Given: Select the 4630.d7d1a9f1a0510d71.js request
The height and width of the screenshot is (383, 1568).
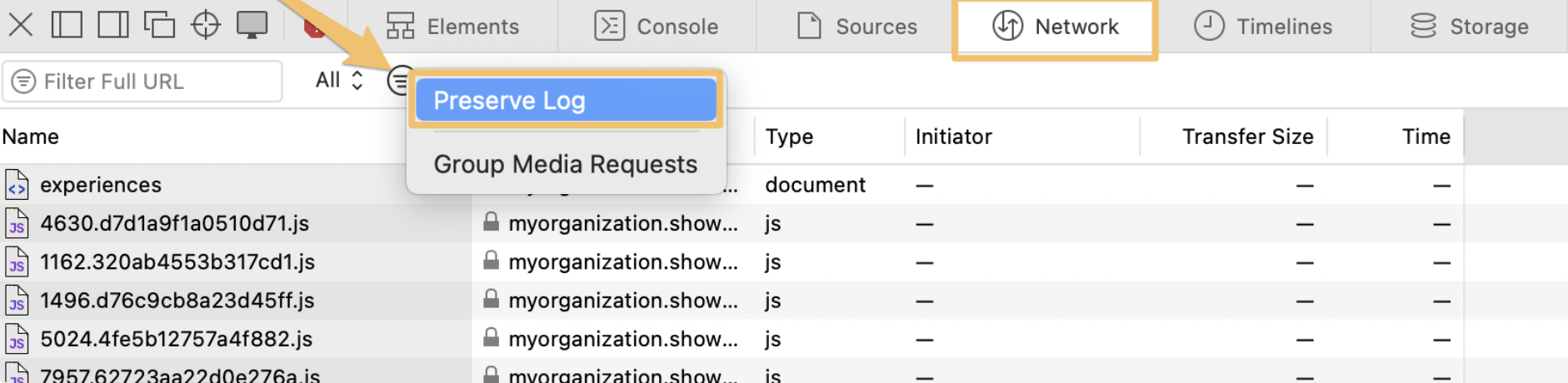Looking at the screenshot, I should point(732,223).
